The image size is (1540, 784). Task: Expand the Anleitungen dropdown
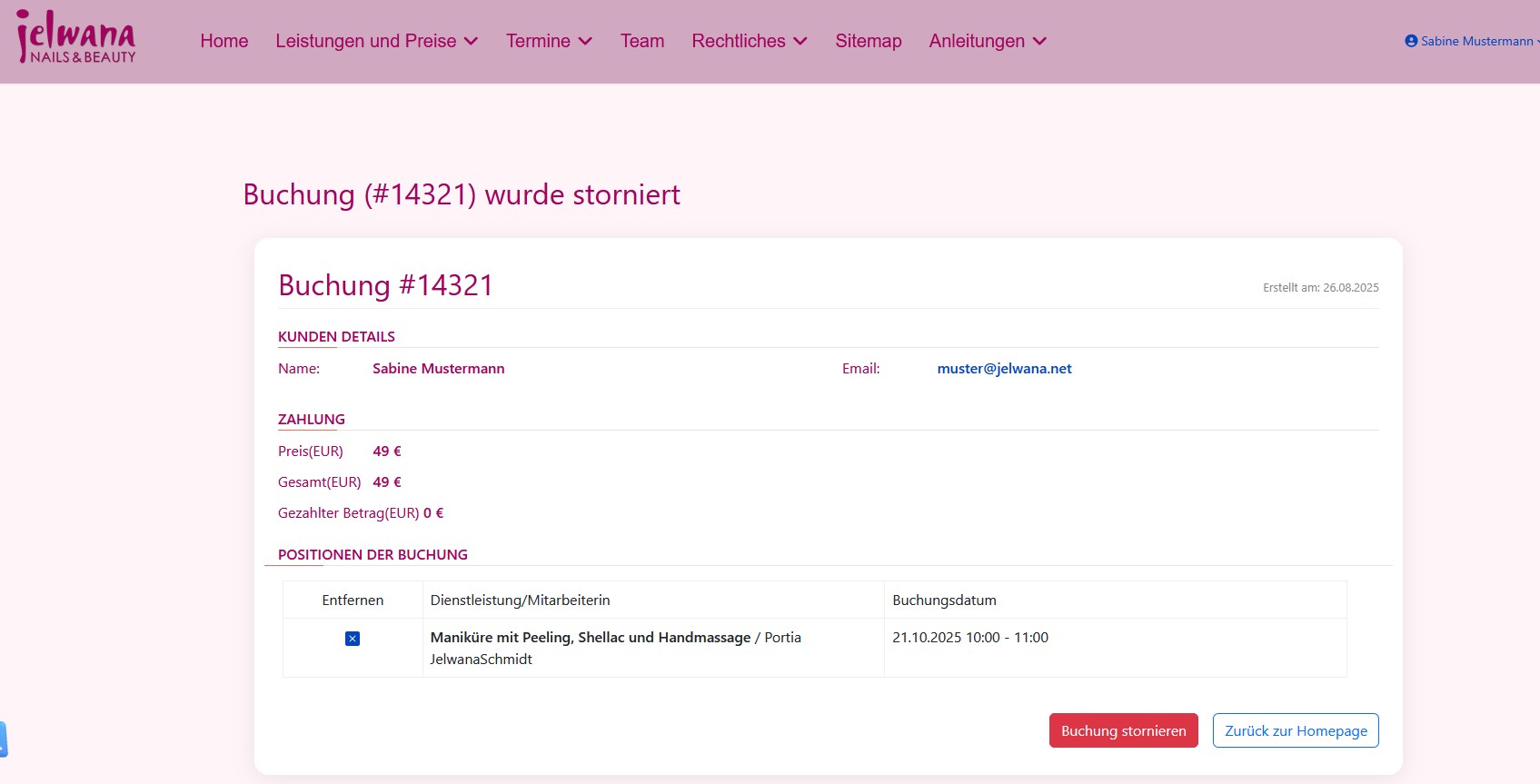(987, 41)
